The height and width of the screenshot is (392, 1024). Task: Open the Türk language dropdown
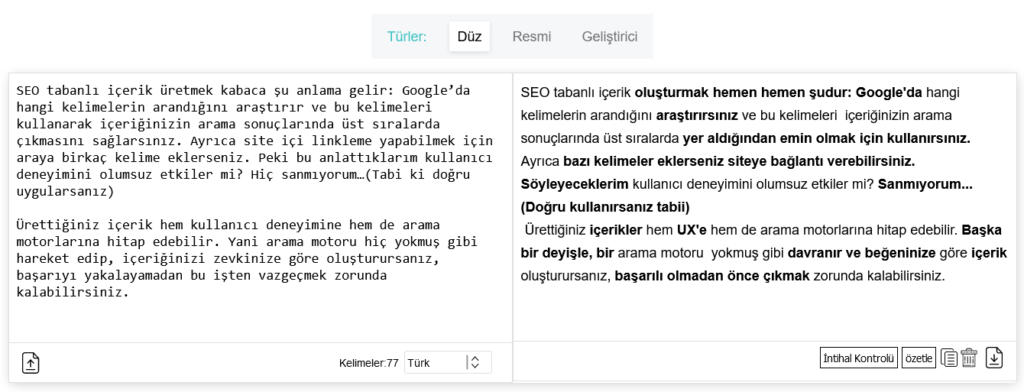447,363
